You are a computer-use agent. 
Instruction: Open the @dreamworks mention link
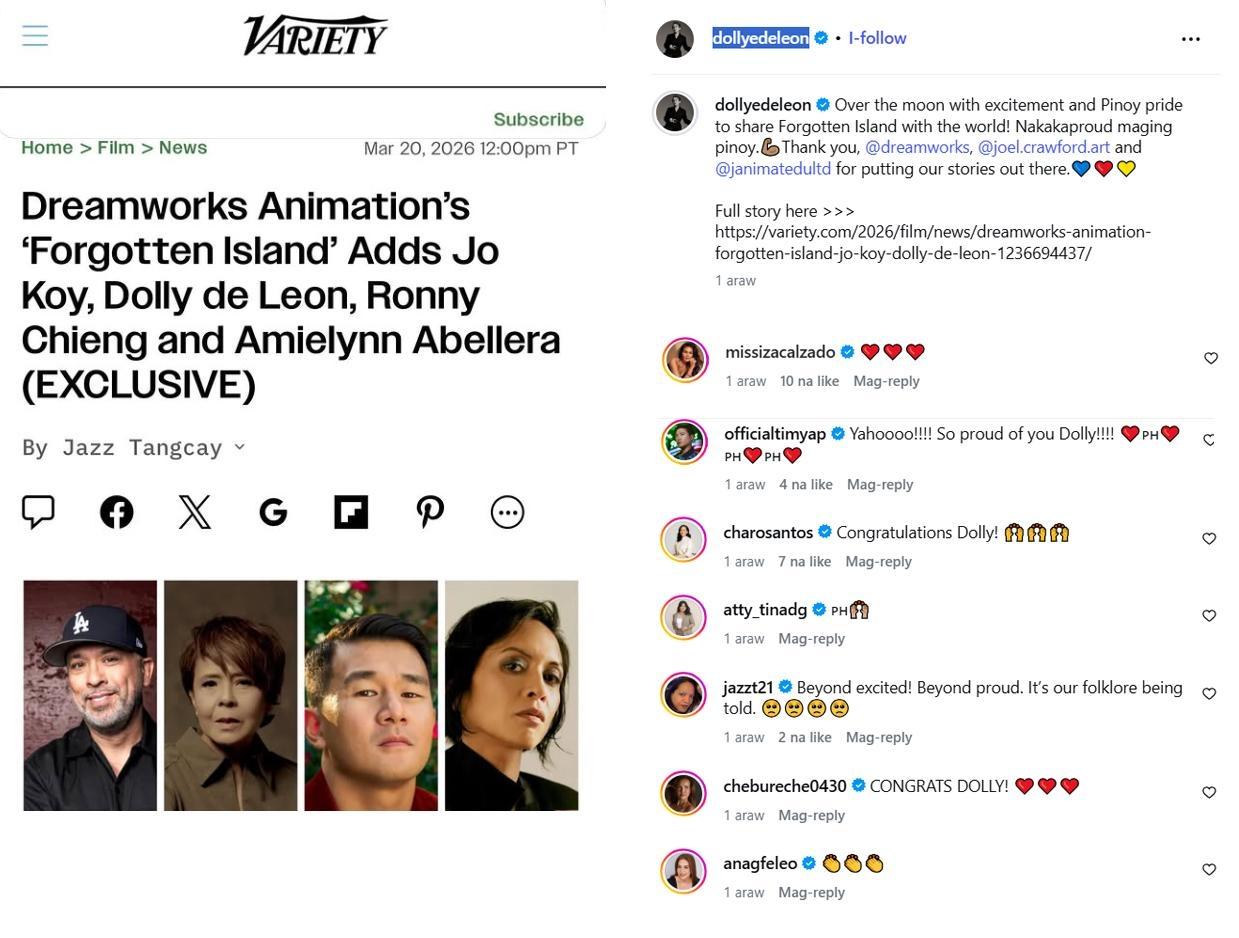(x=917, y=147)
